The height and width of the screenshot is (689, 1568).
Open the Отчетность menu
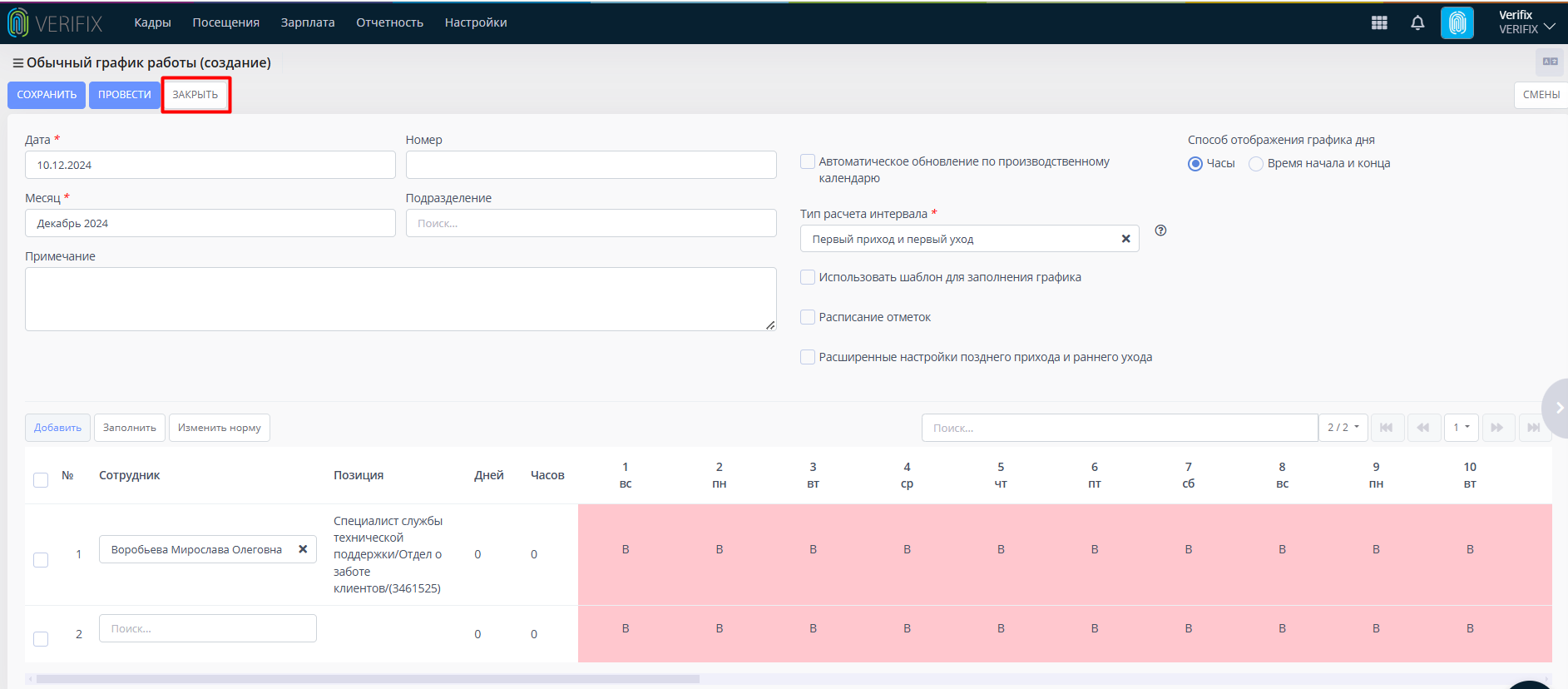[x=389, y=22]
